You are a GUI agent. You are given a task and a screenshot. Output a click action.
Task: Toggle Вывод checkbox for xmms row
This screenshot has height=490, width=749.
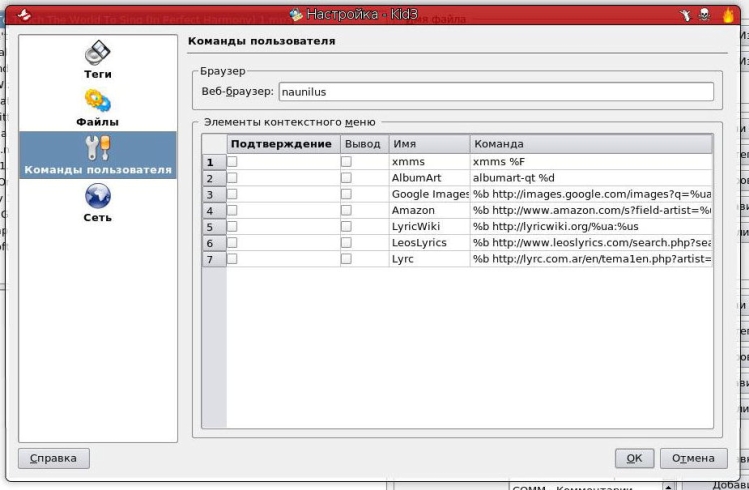click(x=346, y=162)
